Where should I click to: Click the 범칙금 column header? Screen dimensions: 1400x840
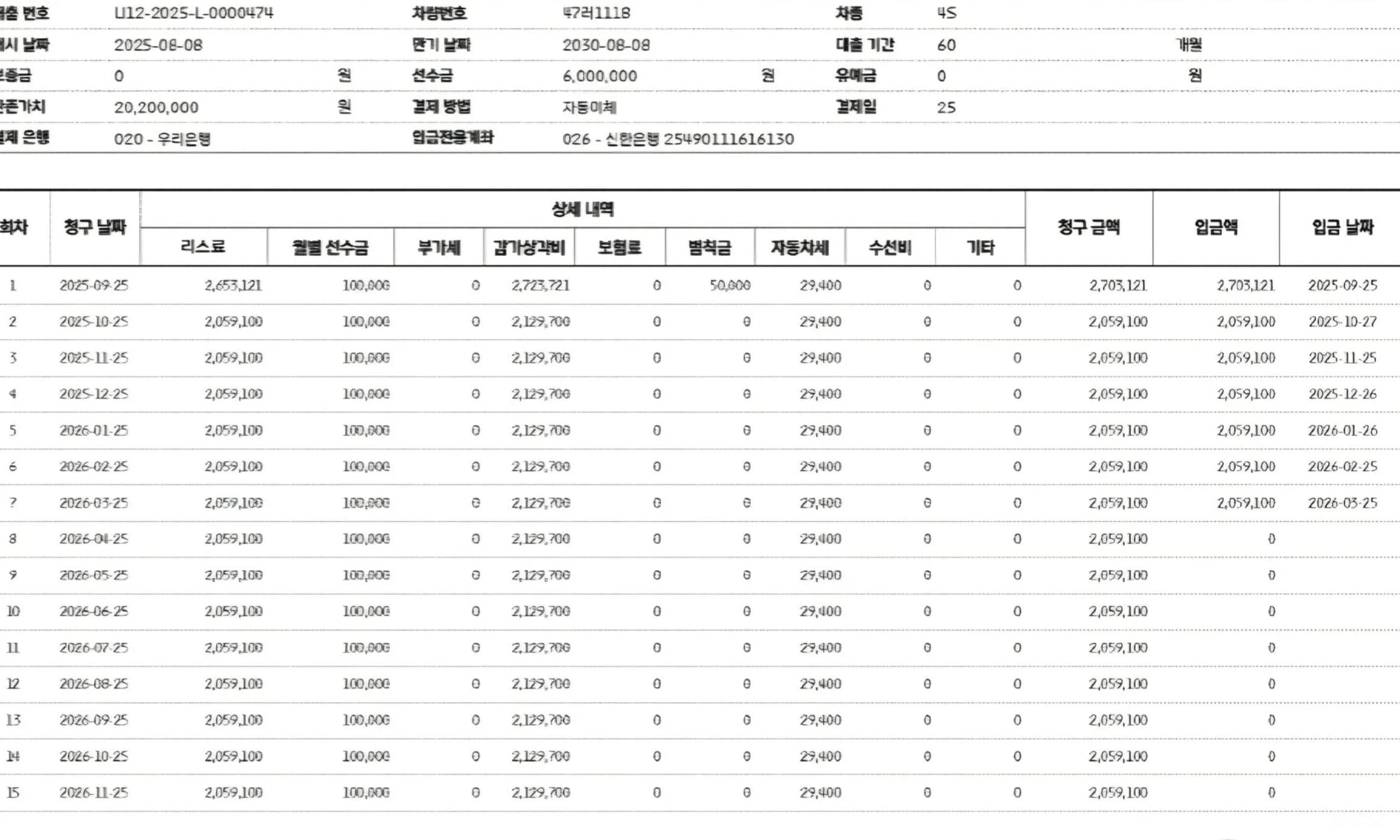(x=710, y=247)
